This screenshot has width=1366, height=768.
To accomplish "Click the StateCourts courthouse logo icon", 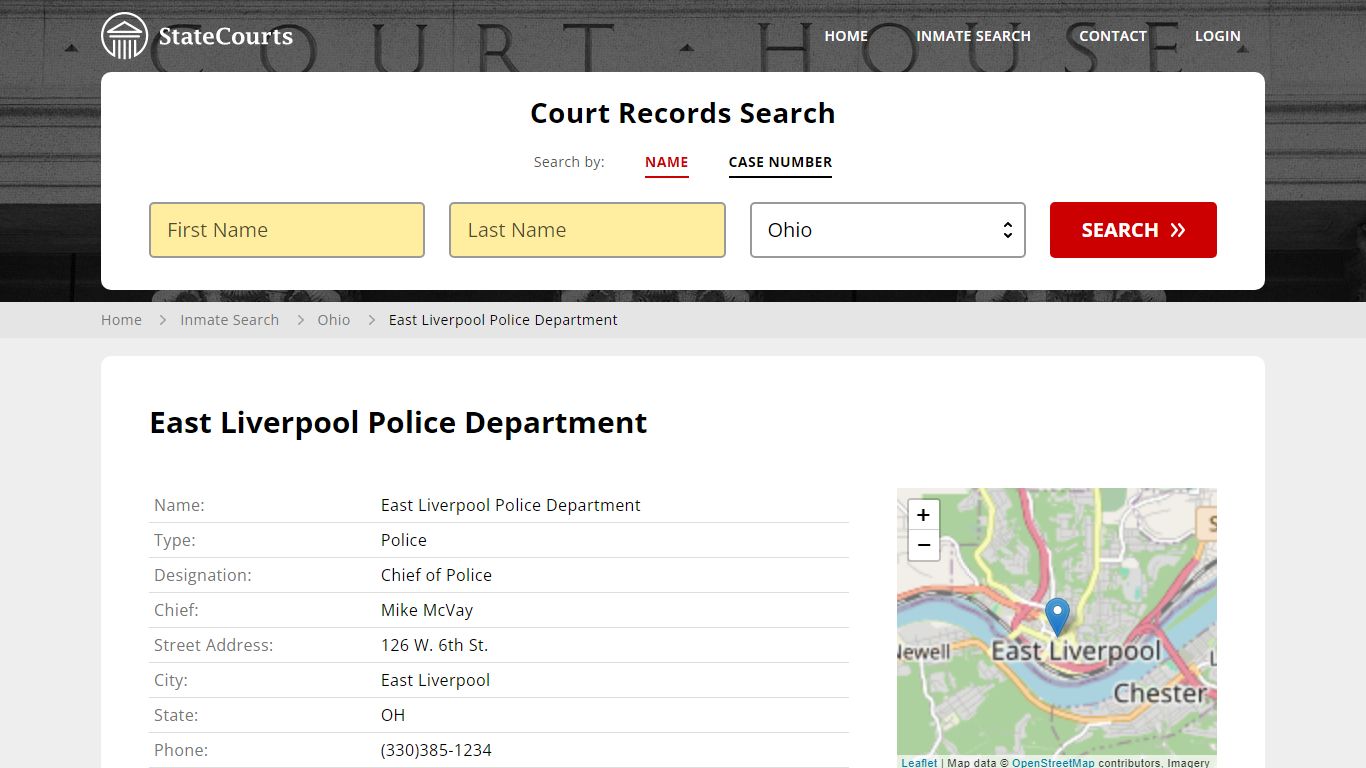I will coord(125,36).
